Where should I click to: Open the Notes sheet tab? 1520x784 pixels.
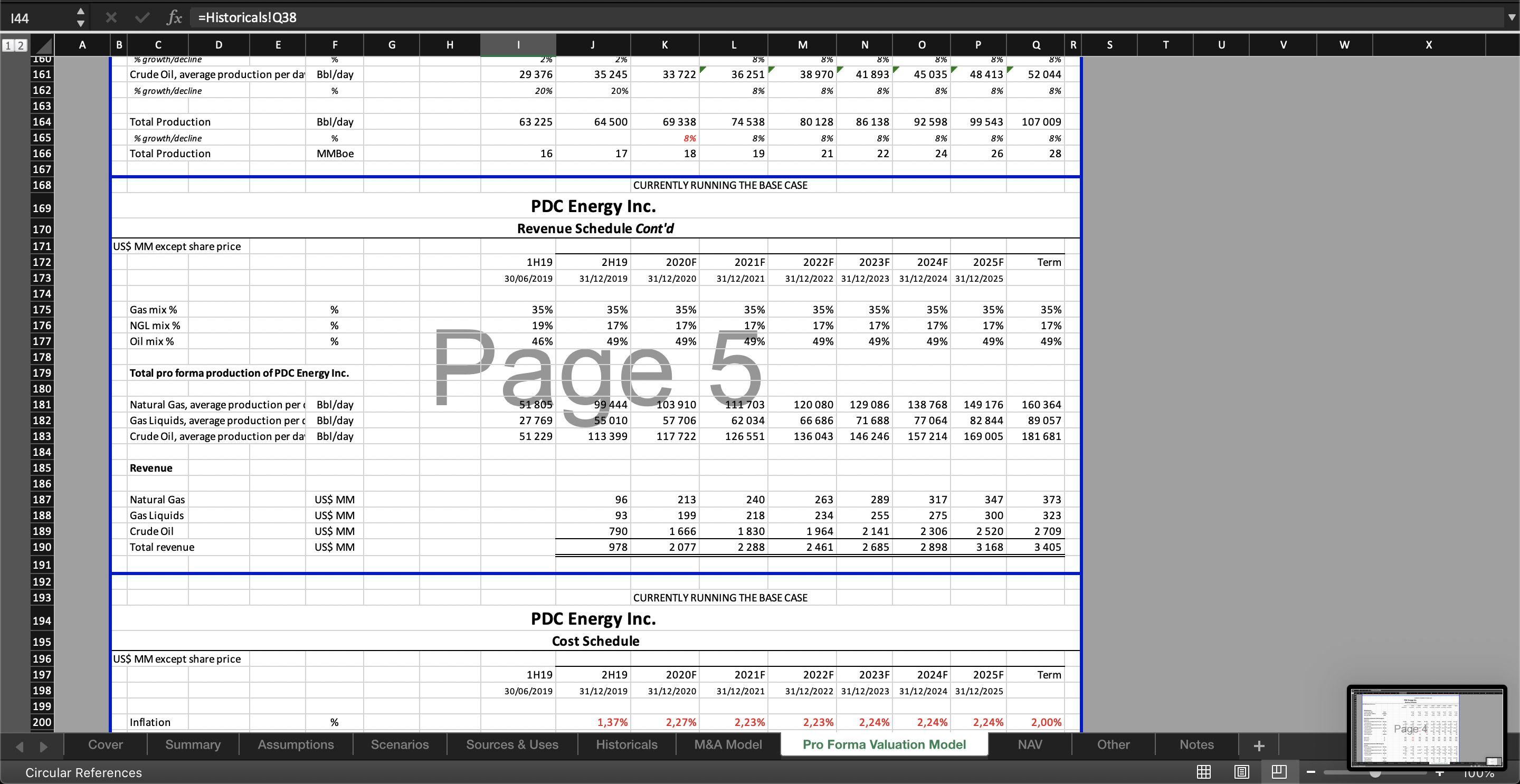tap(1196, 744)
